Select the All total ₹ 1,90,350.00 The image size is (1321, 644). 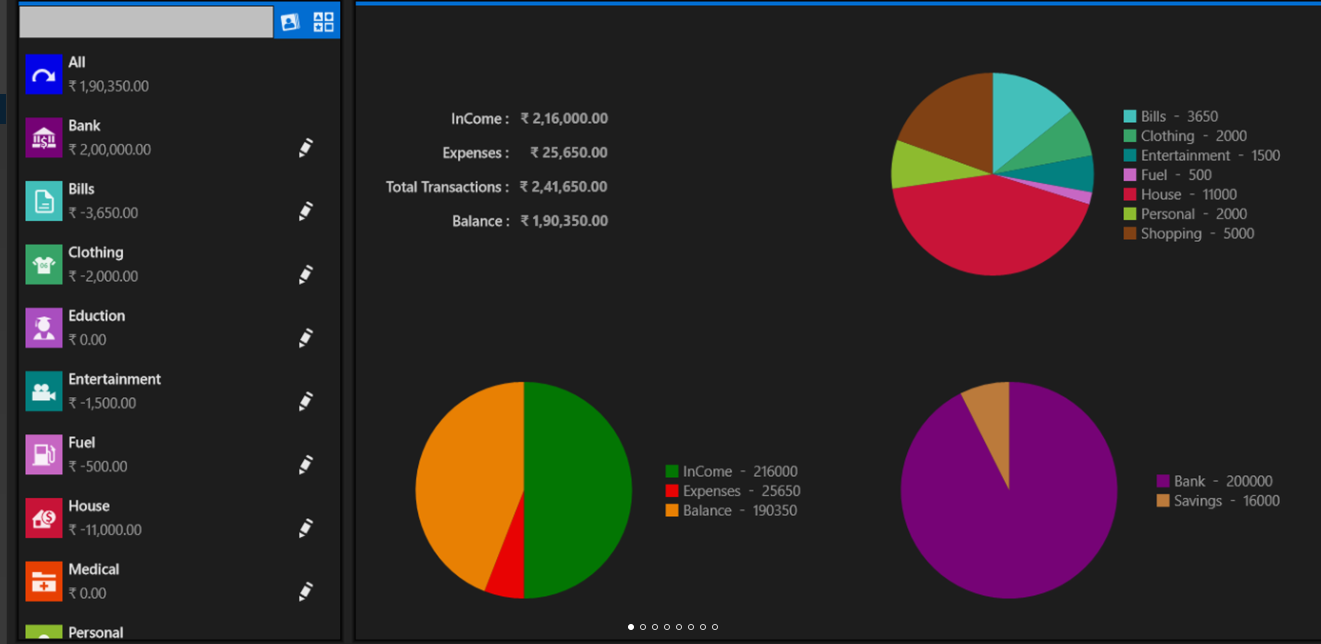tap(108, 86)
